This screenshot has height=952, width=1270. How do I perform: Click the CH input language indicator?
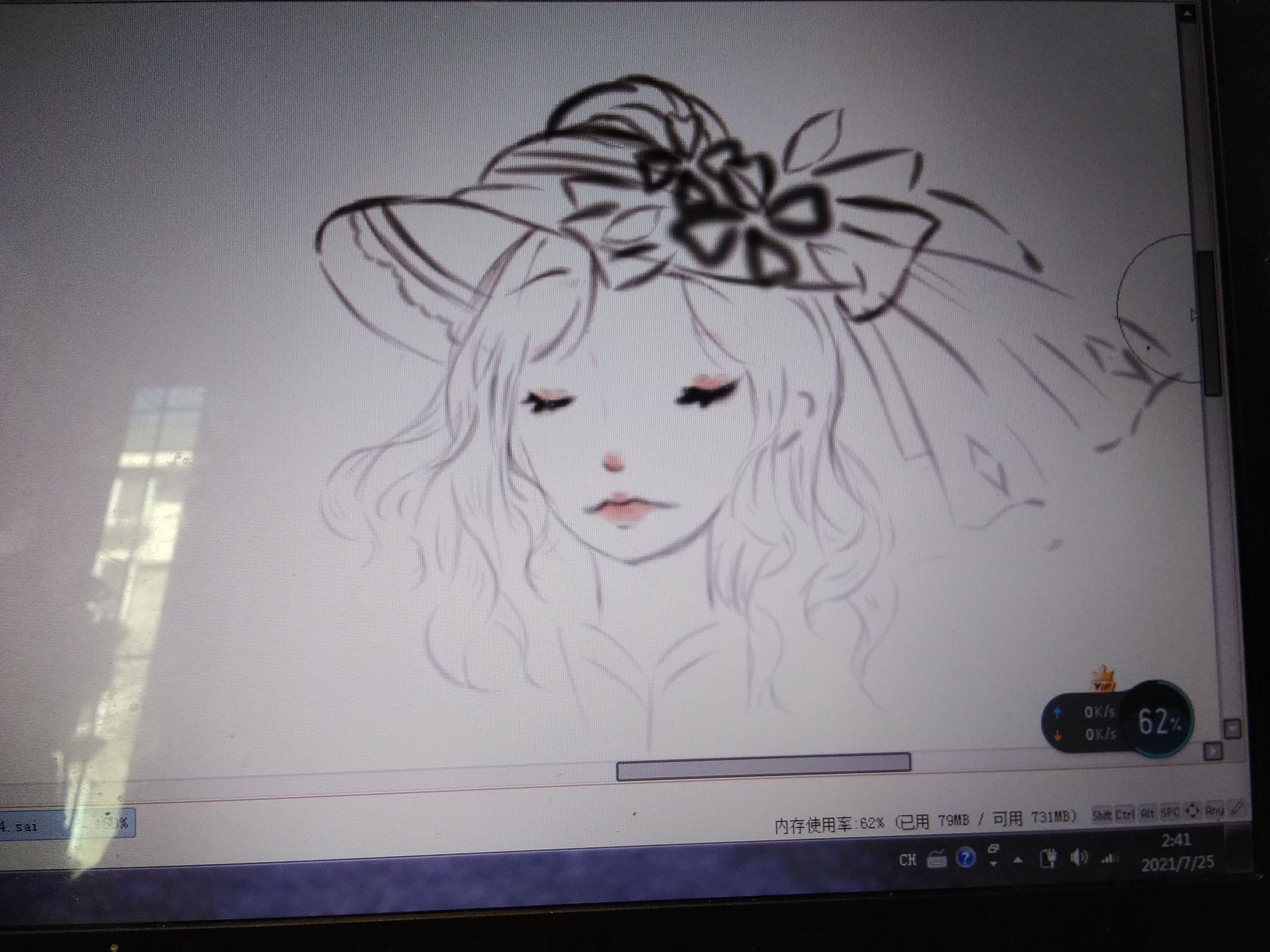coord(908,859)
